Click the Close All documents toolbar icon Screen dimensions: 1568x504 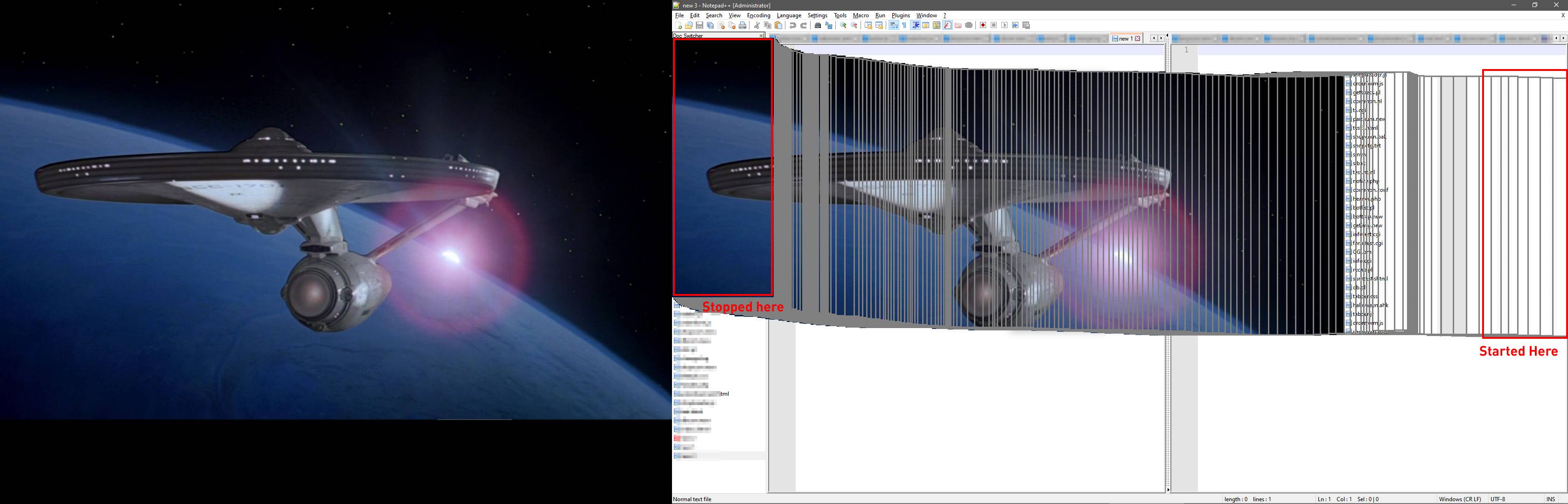tap(732, 26)
